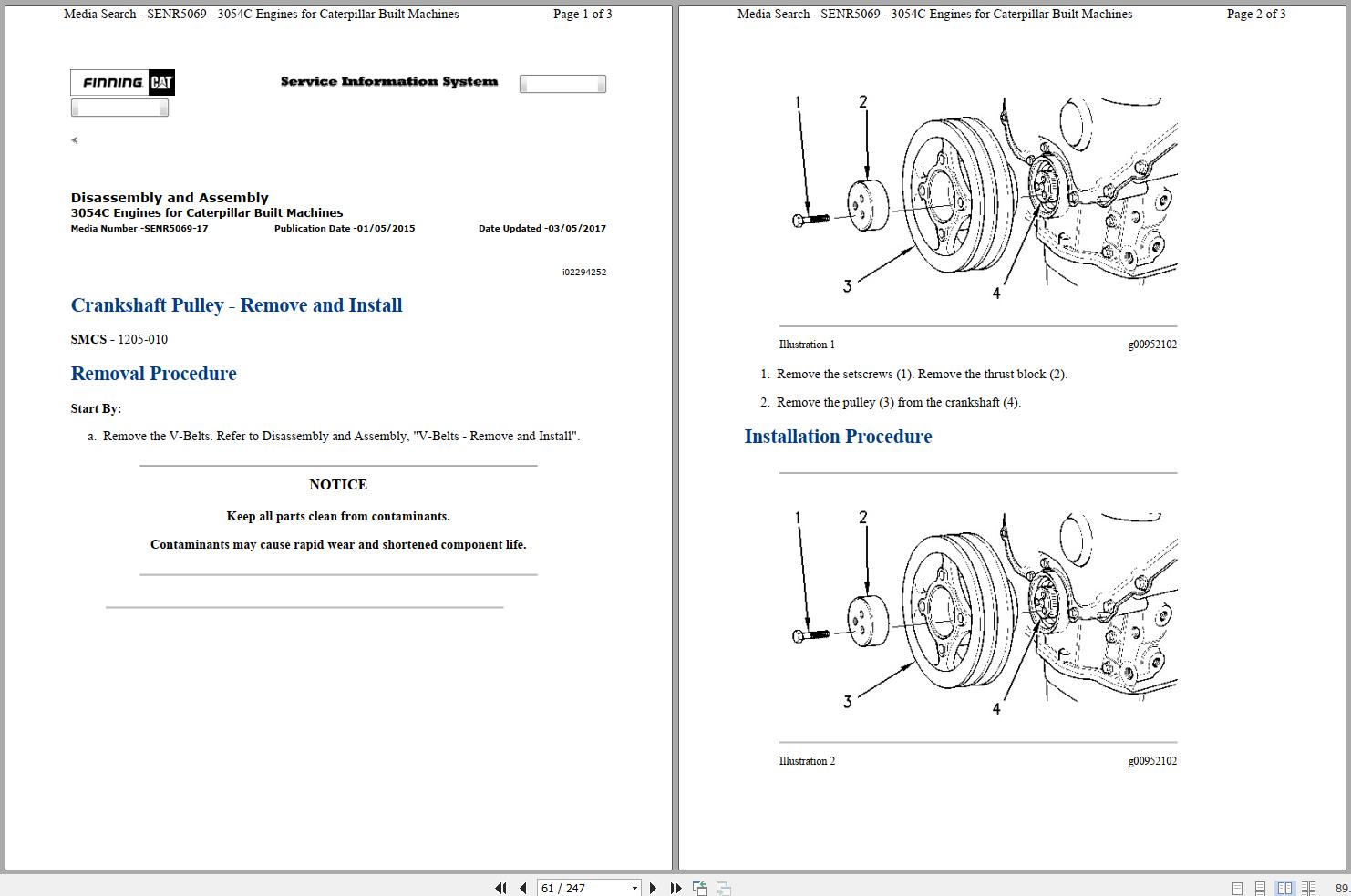Click inside the page number field
The height and width of the screenshot is (896, 1351).
(574, 888)
